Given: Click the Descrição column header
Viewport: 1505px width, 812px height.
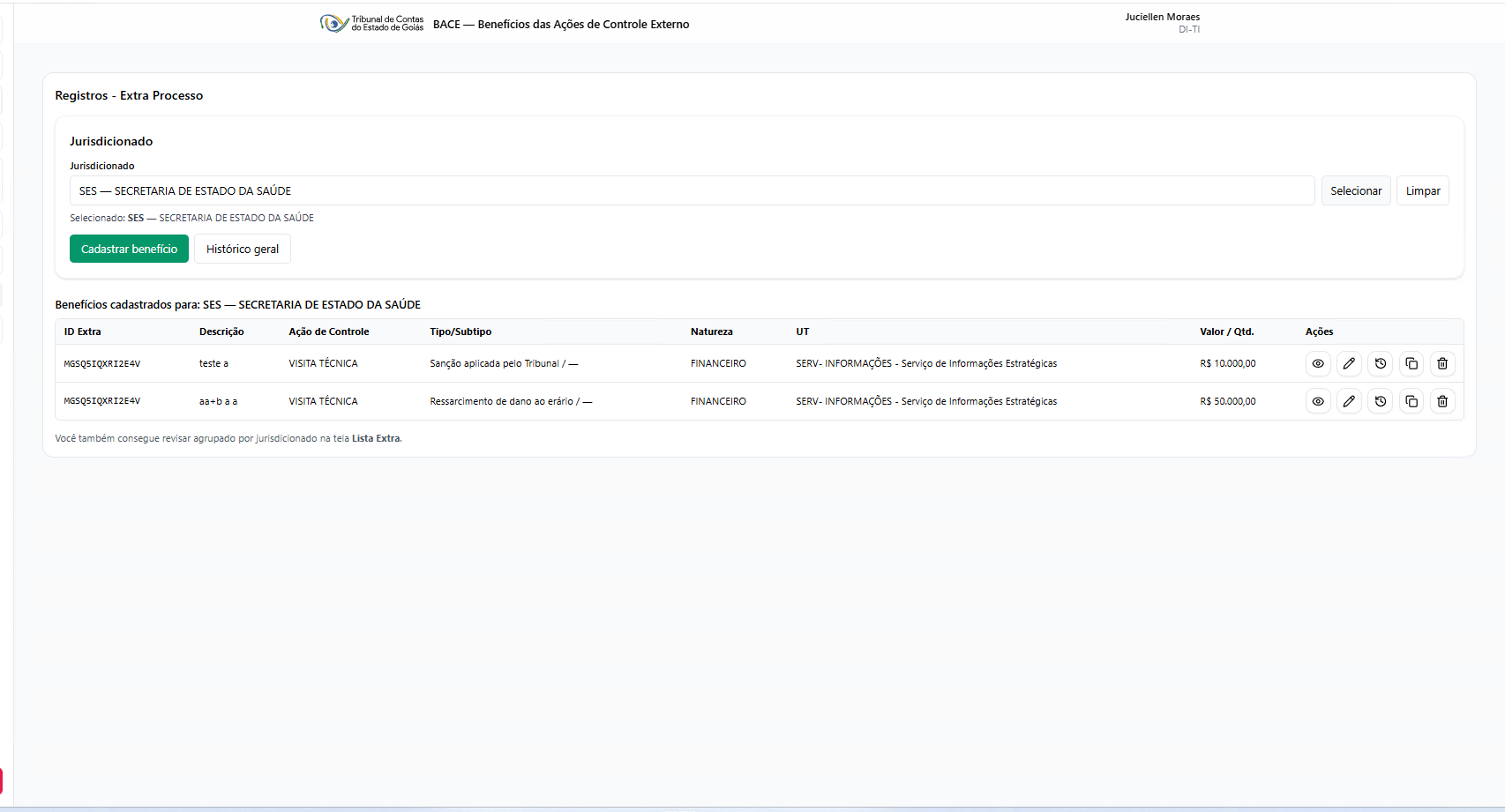Looking at the screenshot, I should click(x=221, y=332).
